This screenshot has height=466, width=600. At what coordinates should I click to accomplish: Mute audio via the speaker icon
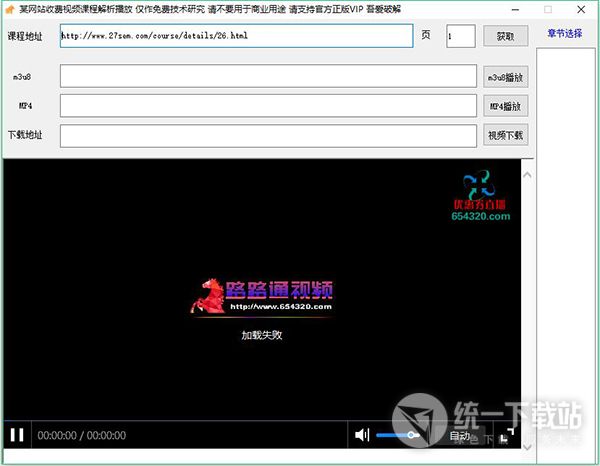click(x=361, y=435)
